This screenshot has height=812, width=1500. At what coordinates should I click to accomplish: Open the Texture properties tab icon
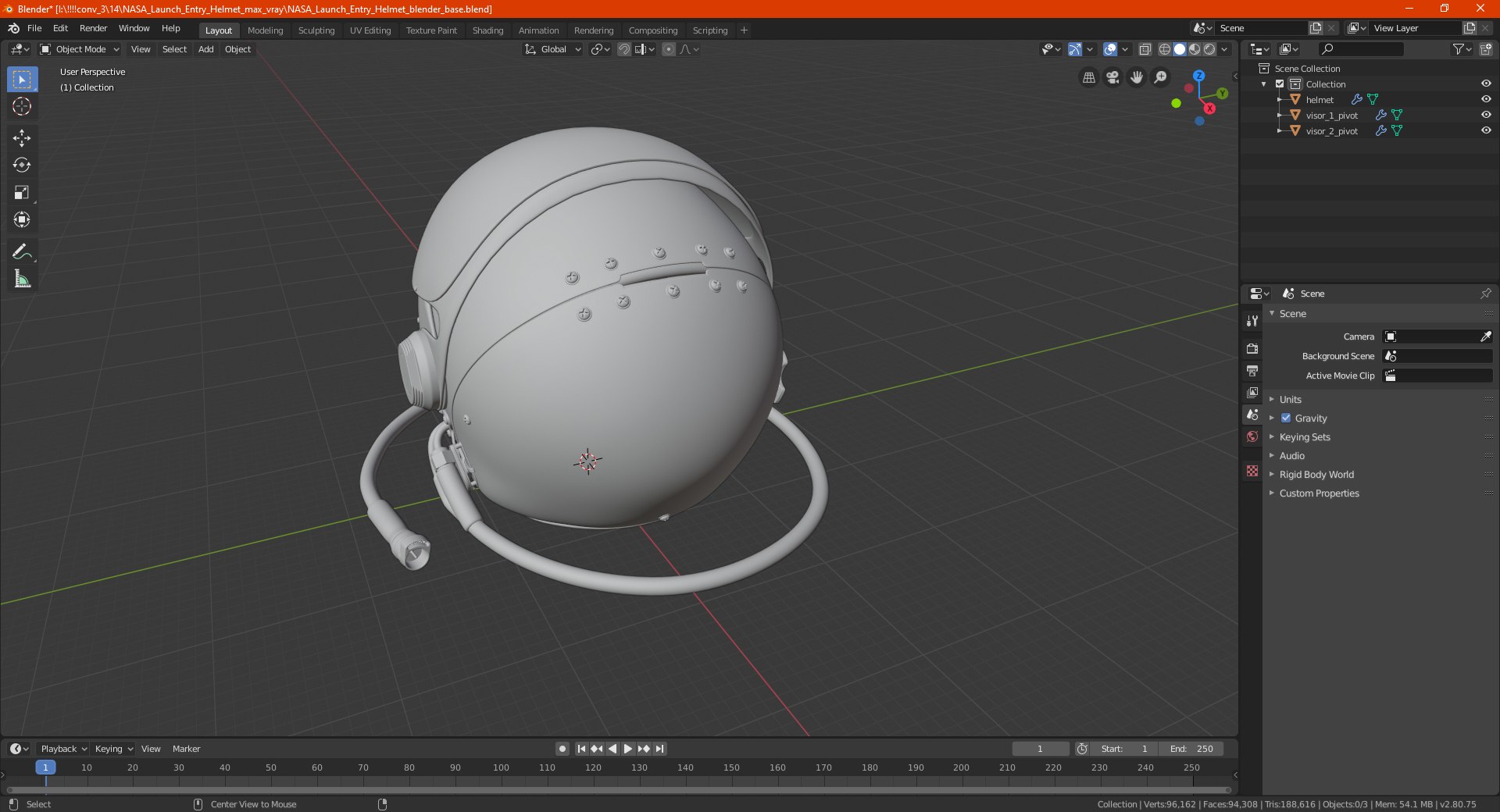coord(1252,471)
